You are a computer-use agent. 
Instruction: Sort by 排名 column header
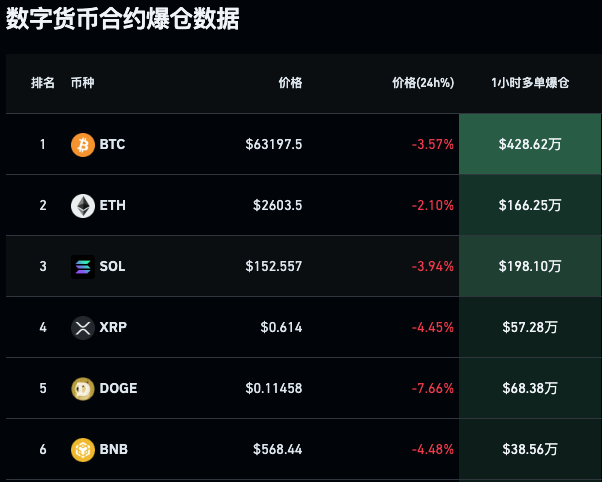(x=43, y=83)
